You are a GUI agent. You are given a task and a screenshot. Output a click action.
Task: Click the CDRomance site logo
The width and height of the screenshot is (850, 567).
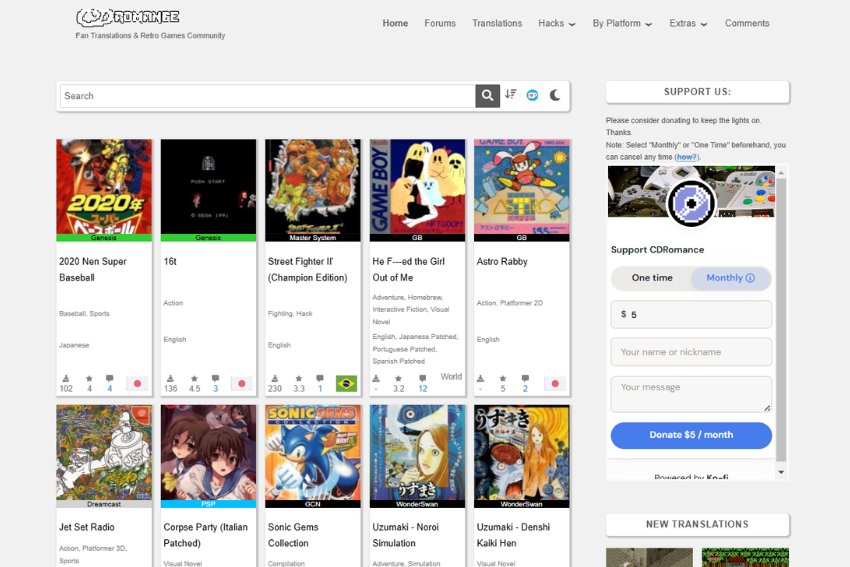(x=128, y=17)
